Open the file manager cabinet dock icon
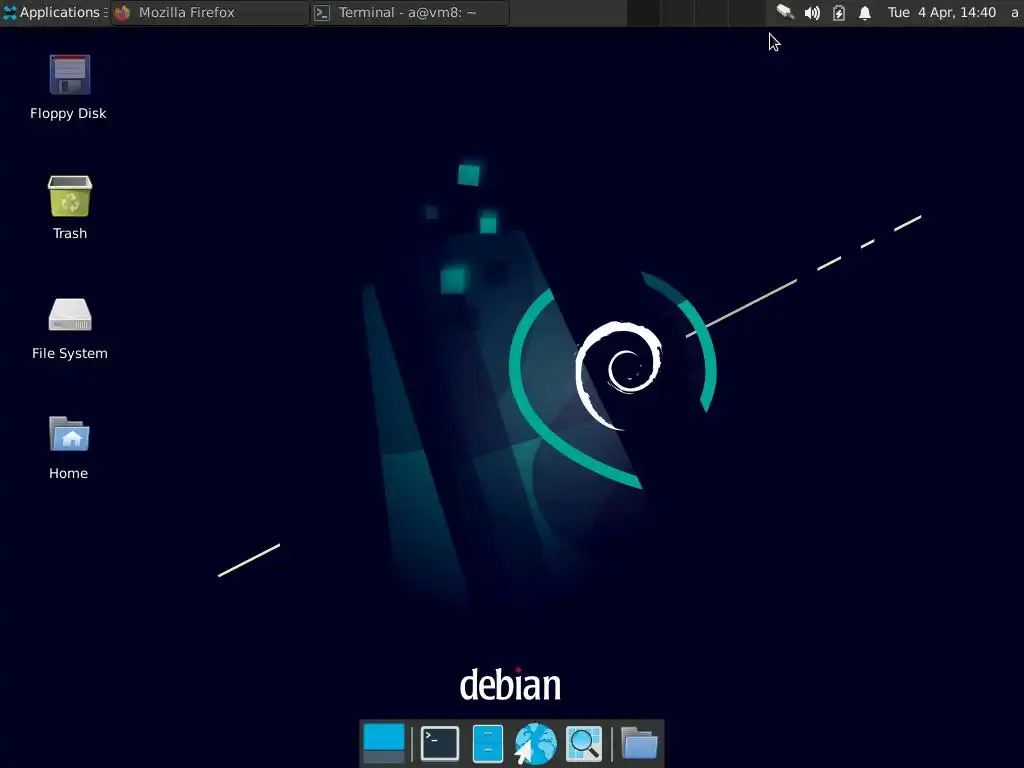 [x=488, y=743]
